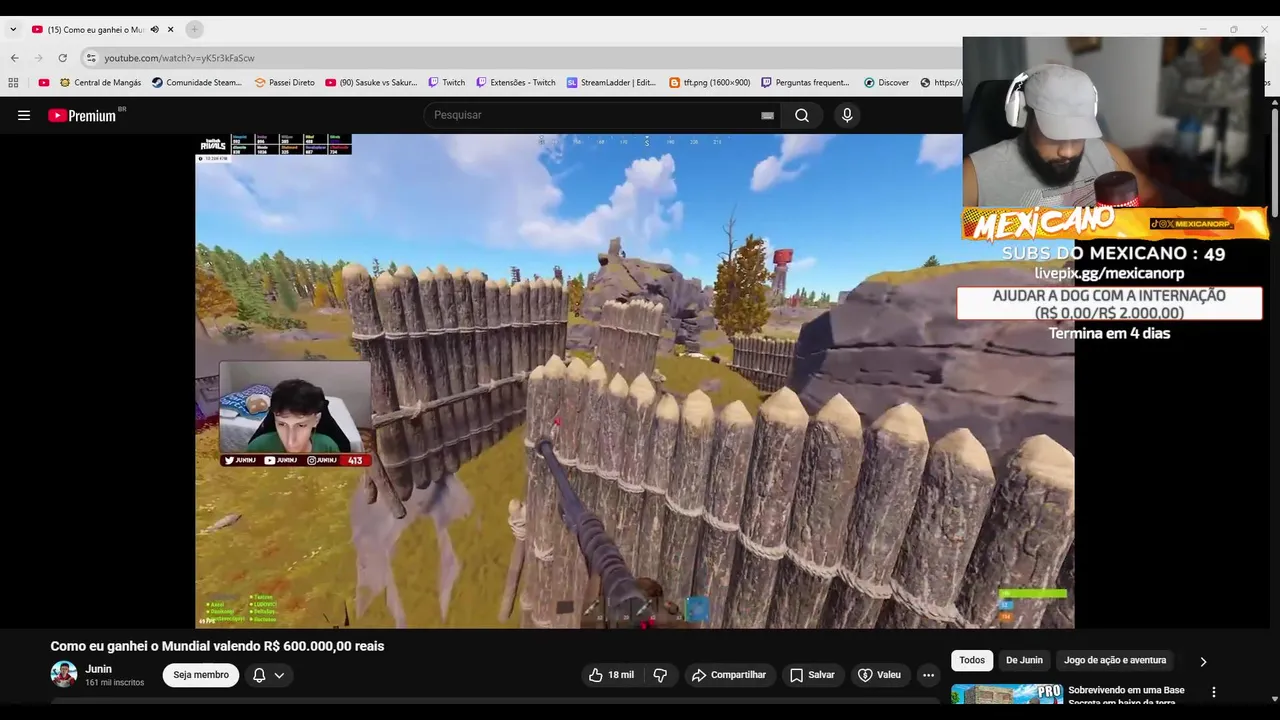Open the tab search dropdown arrow
The image size is (1280, 720).
click(13, 29)
